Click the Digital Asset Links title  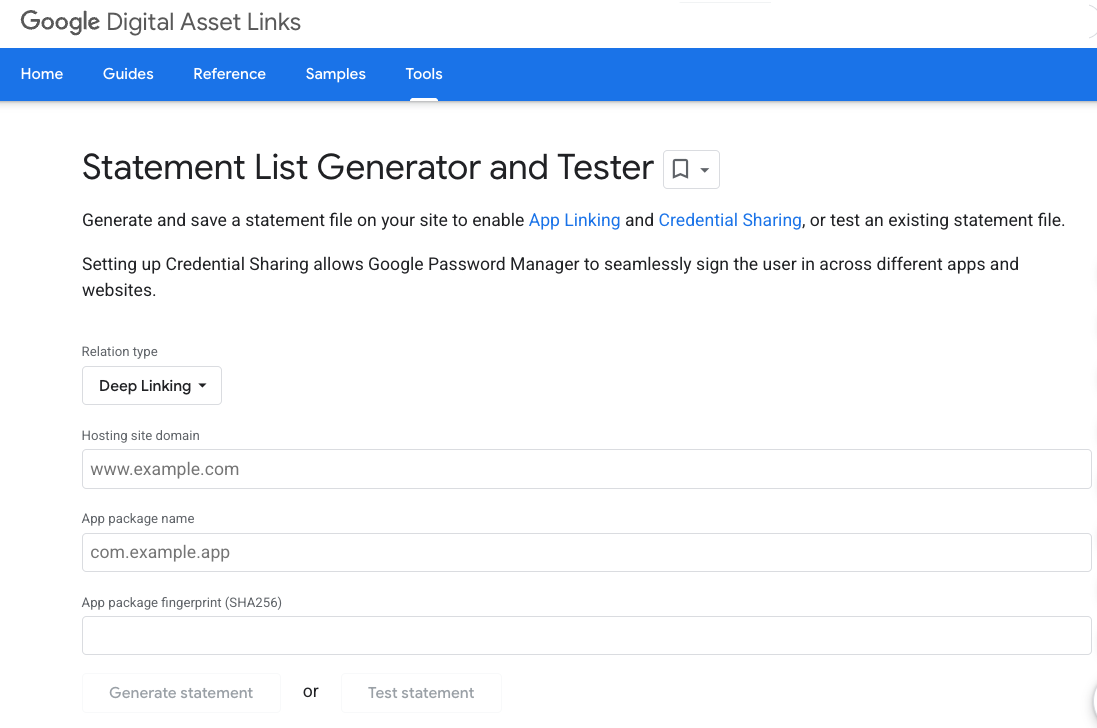tap(205, 22)
